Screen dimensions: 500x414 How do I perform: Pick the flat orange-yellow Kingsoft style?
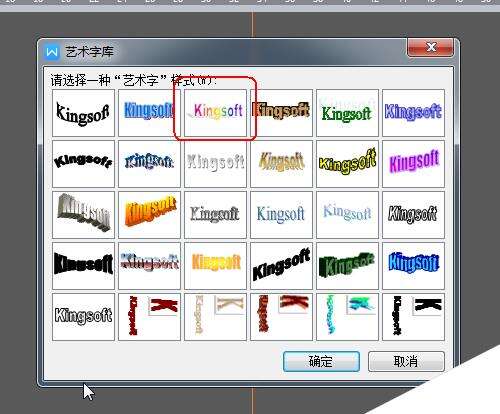point(215,266)
